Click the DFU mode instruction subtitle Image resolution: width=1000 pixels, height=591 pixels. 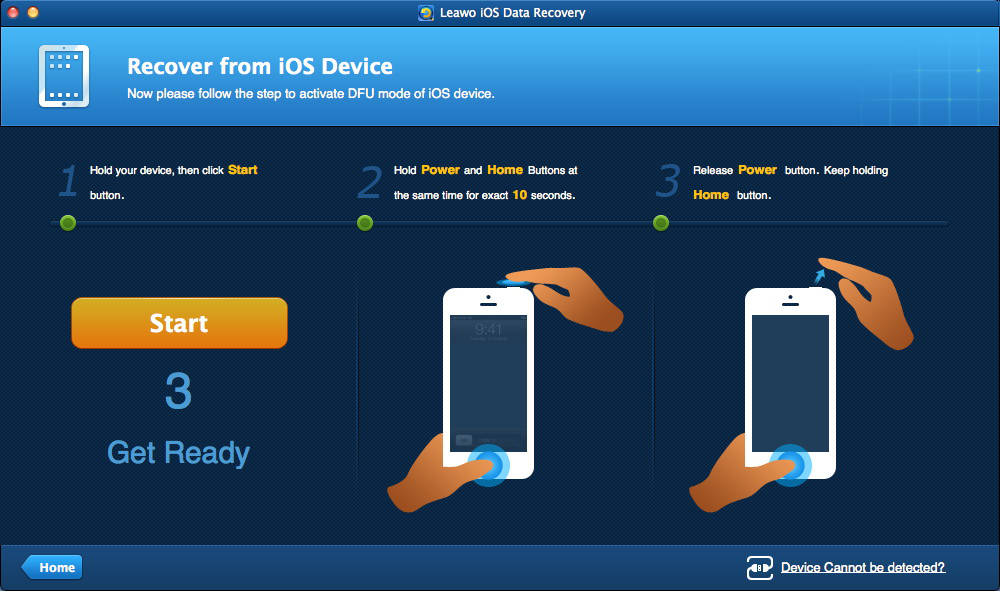tap(311, 94)
